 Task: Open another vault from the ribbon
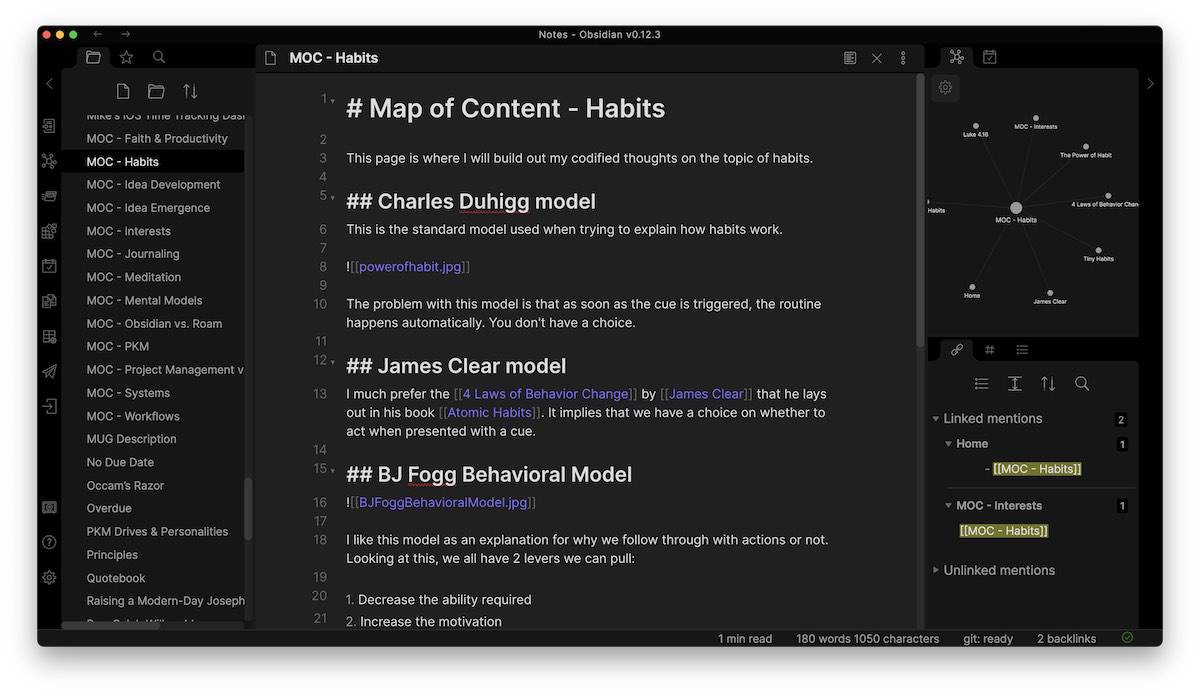tap(49, 508)
